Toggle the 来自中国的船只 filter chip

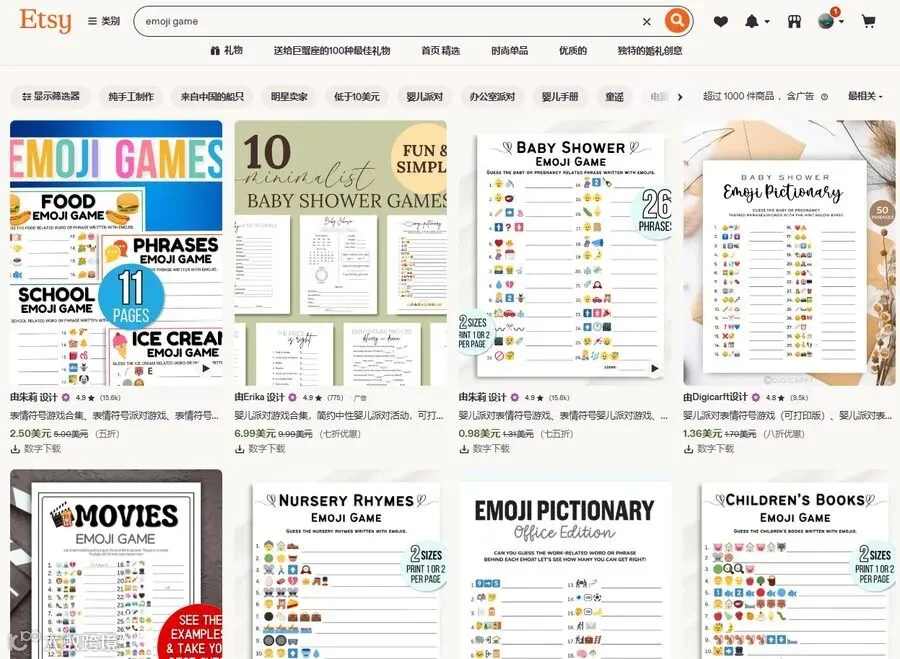pos(212,96)
